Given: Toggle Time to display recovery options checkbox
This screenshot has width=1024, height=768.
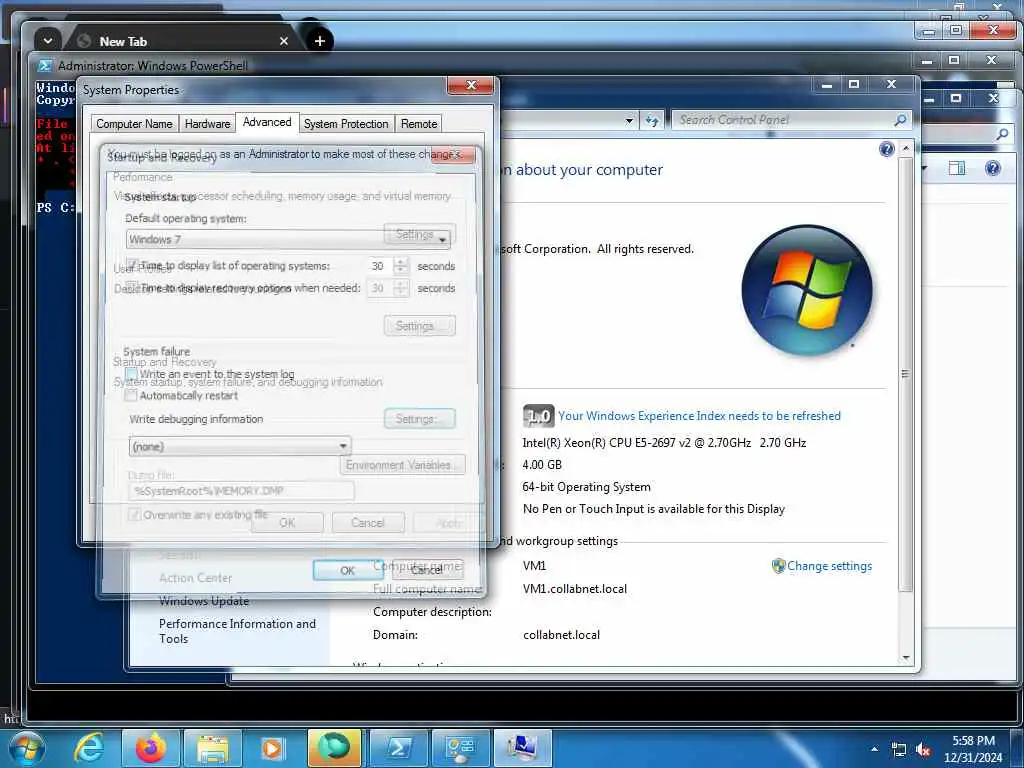Looking at the screenshot, I should (x=132, y=287).
